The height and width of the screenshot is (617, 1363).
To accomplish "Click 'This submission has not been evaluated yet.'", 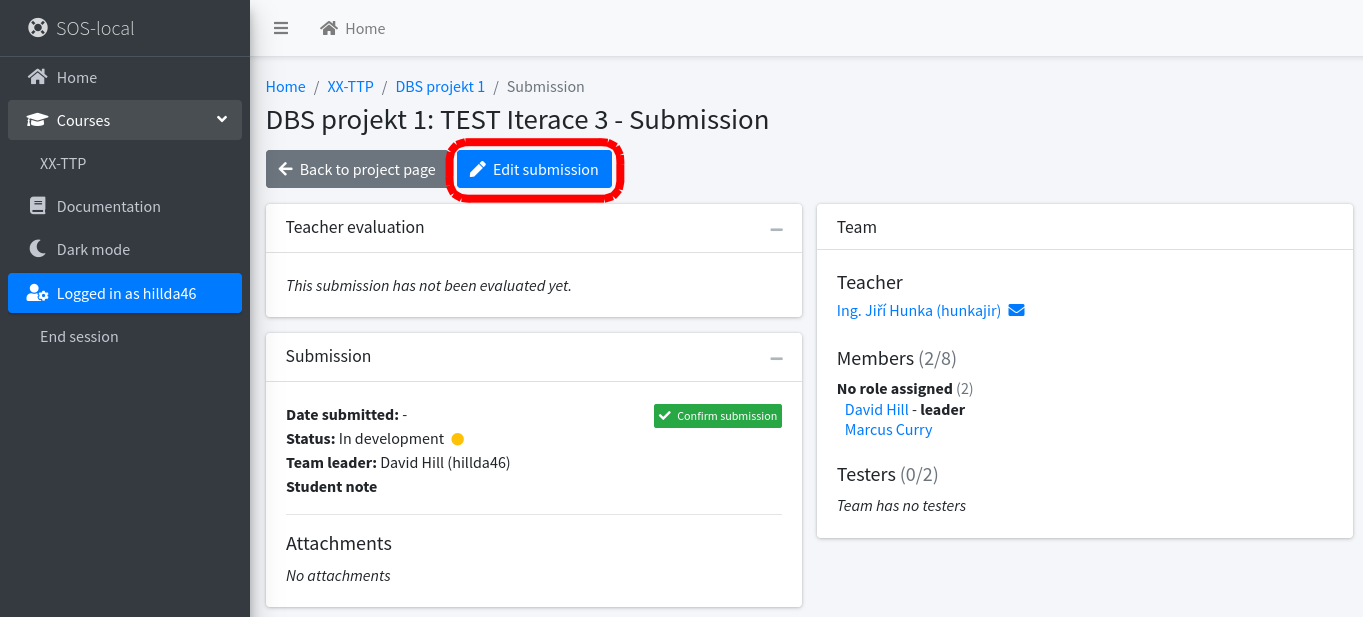I will [x=429, y=285].
